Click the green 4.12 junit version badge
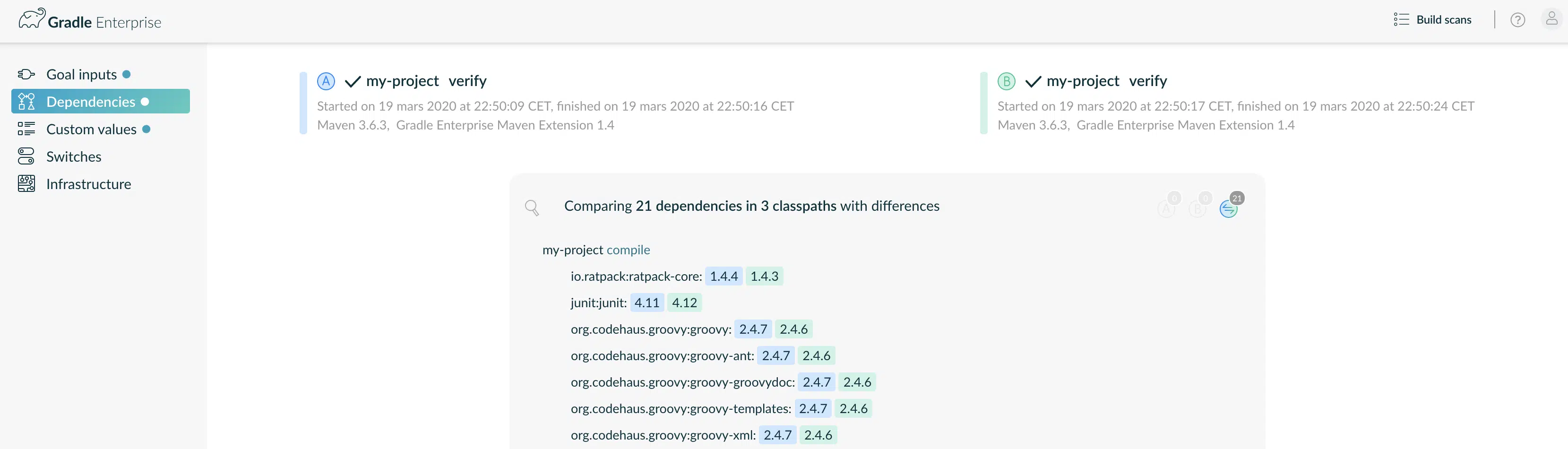This screenshot has width=1568, height=449. 684,303
